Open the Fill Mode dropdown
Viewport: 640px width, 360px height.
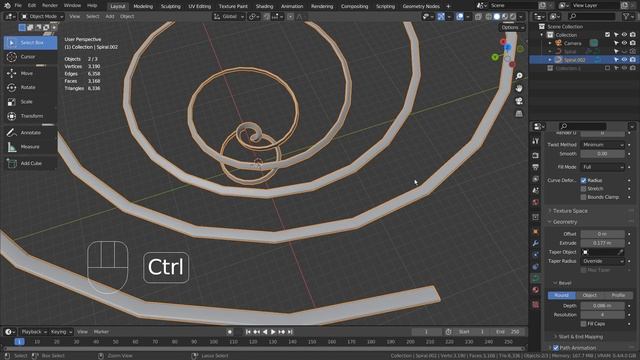[x=602, y=167]
